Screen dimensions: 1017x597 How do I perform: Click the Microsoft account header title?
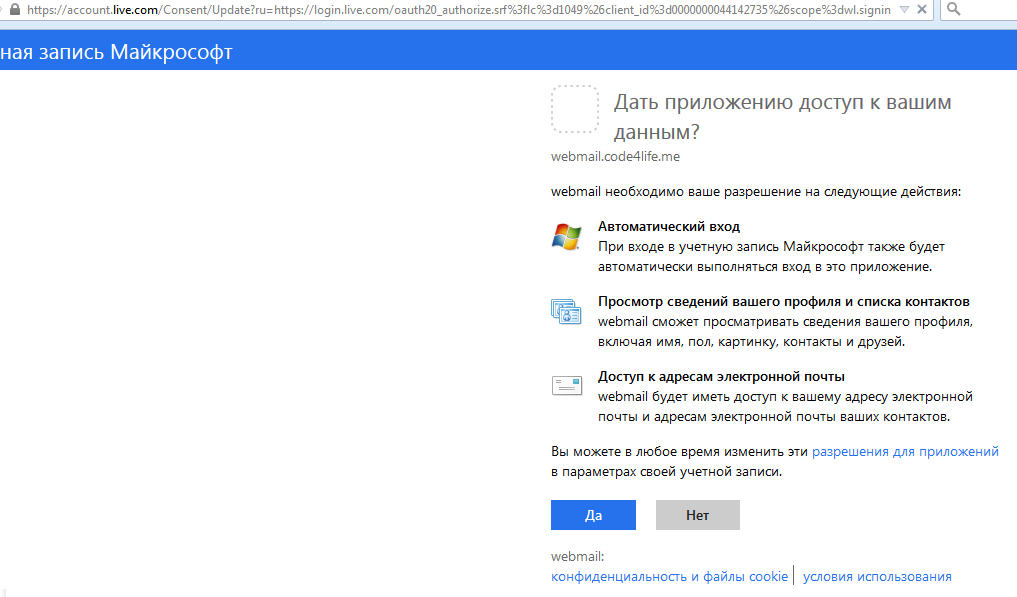tap(117, 52)
